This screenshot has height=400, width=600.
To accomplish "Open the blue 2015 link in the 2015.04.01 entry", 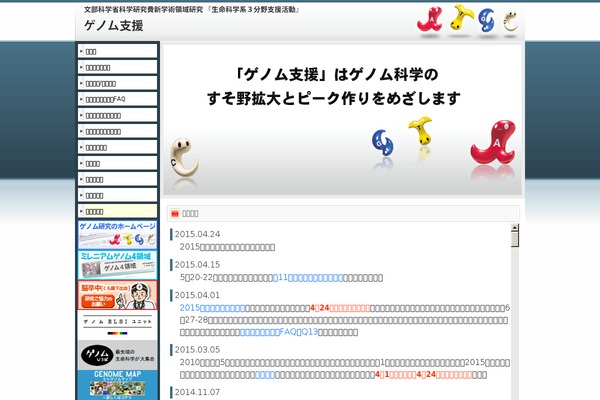I will [212, 308].
